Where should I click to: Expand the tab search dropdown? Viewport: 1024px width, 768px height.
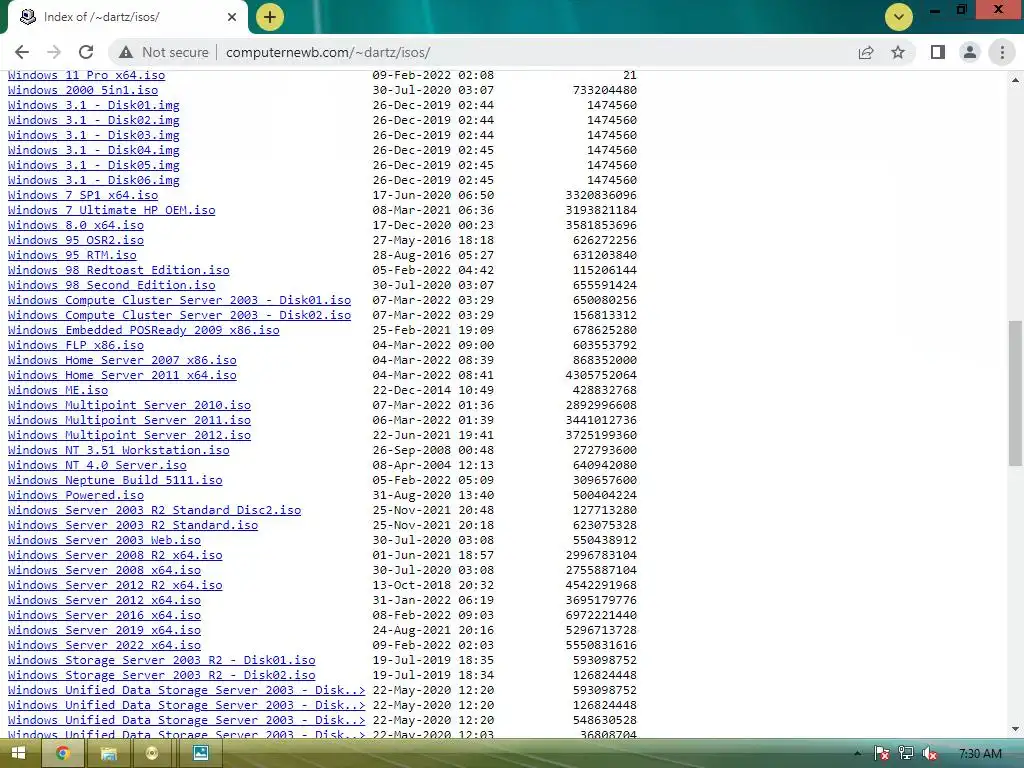tap(899, 17)
